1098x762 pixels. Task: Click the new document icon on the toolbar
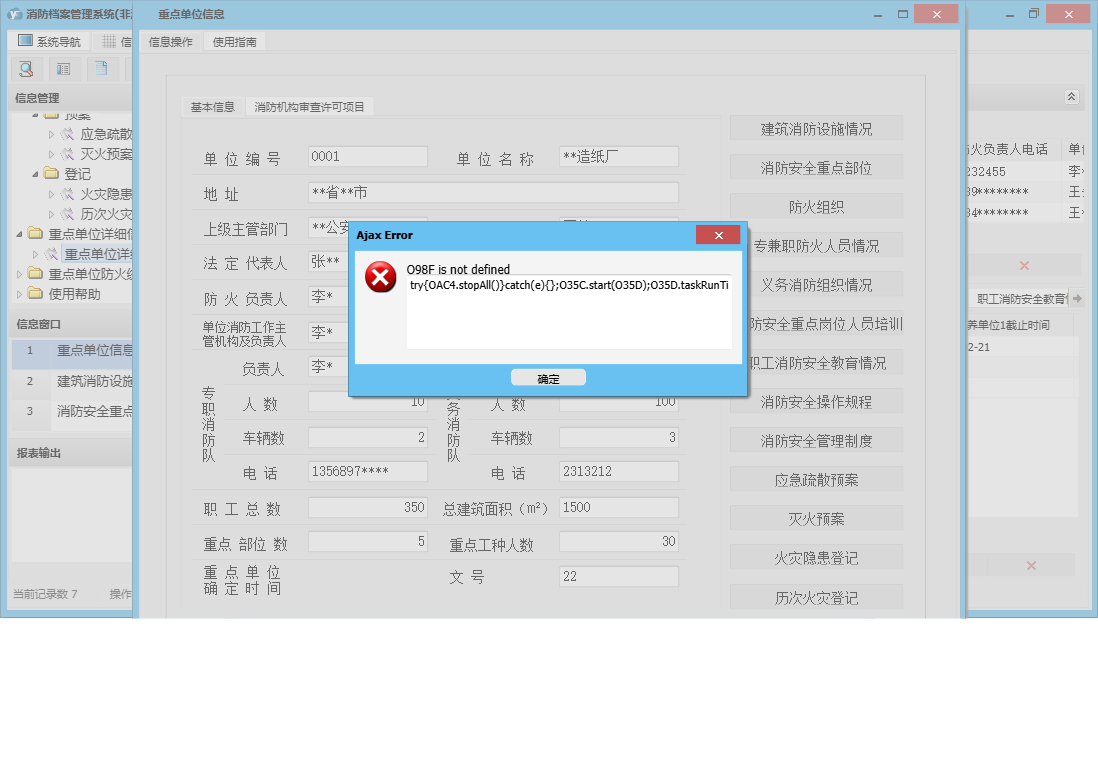pyautogui.click(x=102, y=69)
